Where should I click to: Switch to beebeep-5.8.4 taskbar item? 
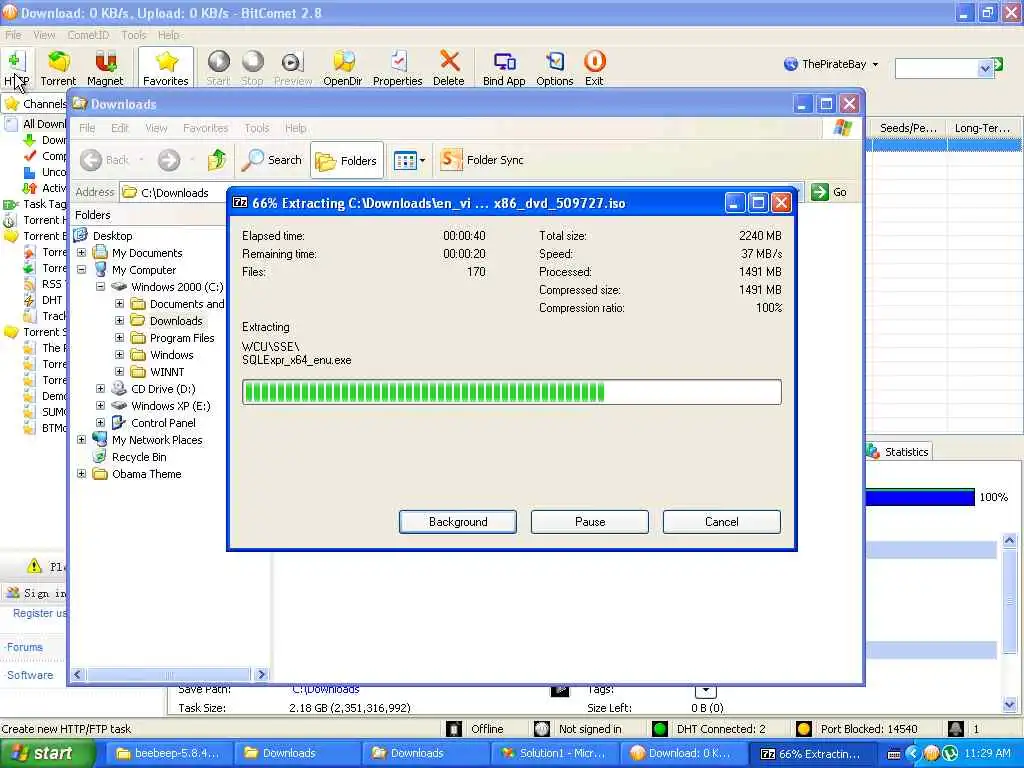click(167, 753)
